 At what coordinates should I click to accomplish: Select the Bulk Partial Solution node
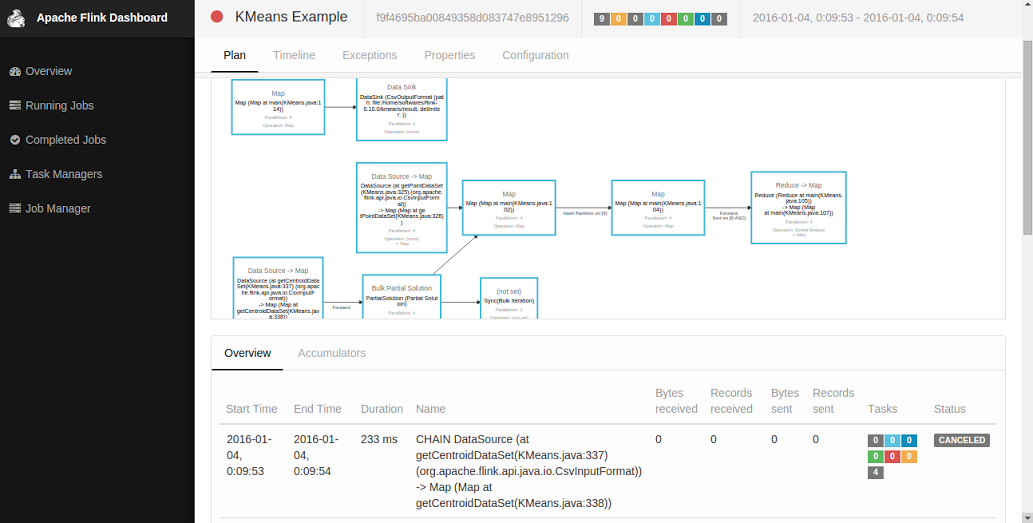click(x=402, y=297)
